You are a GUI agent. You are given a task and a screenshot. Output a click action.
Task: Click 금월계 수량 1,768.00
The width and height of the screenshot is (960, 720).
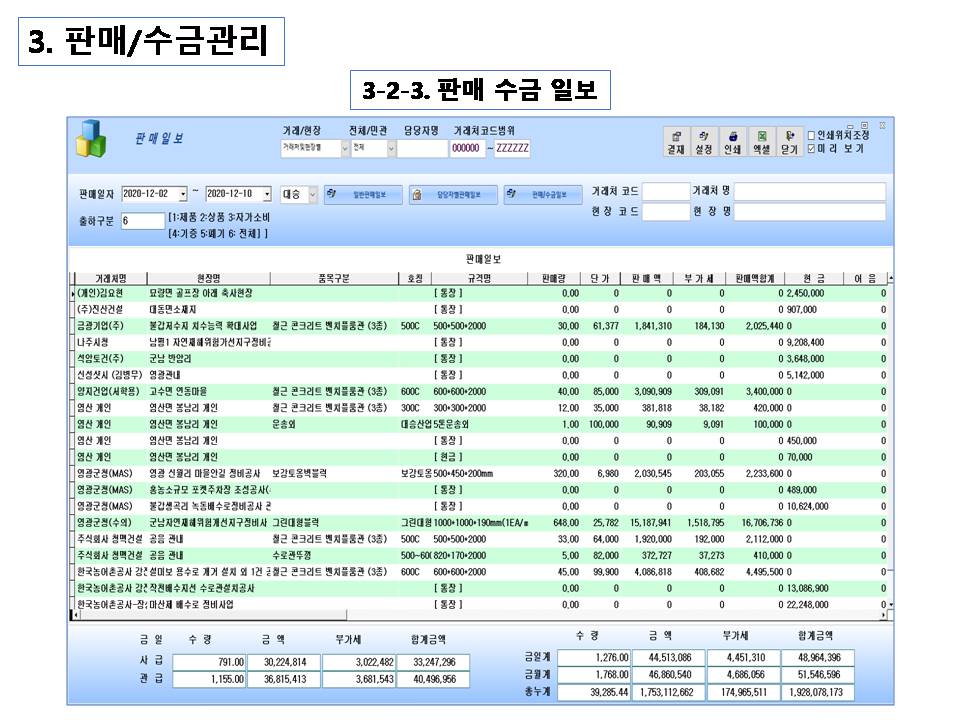click(x=594, y=675)
